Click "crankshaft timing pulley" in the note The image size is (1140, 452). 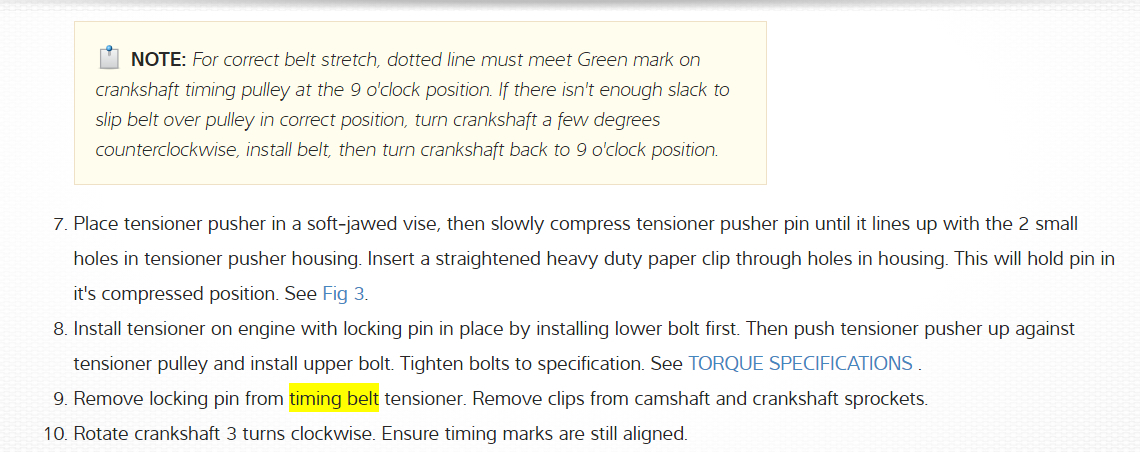[190, 89]
